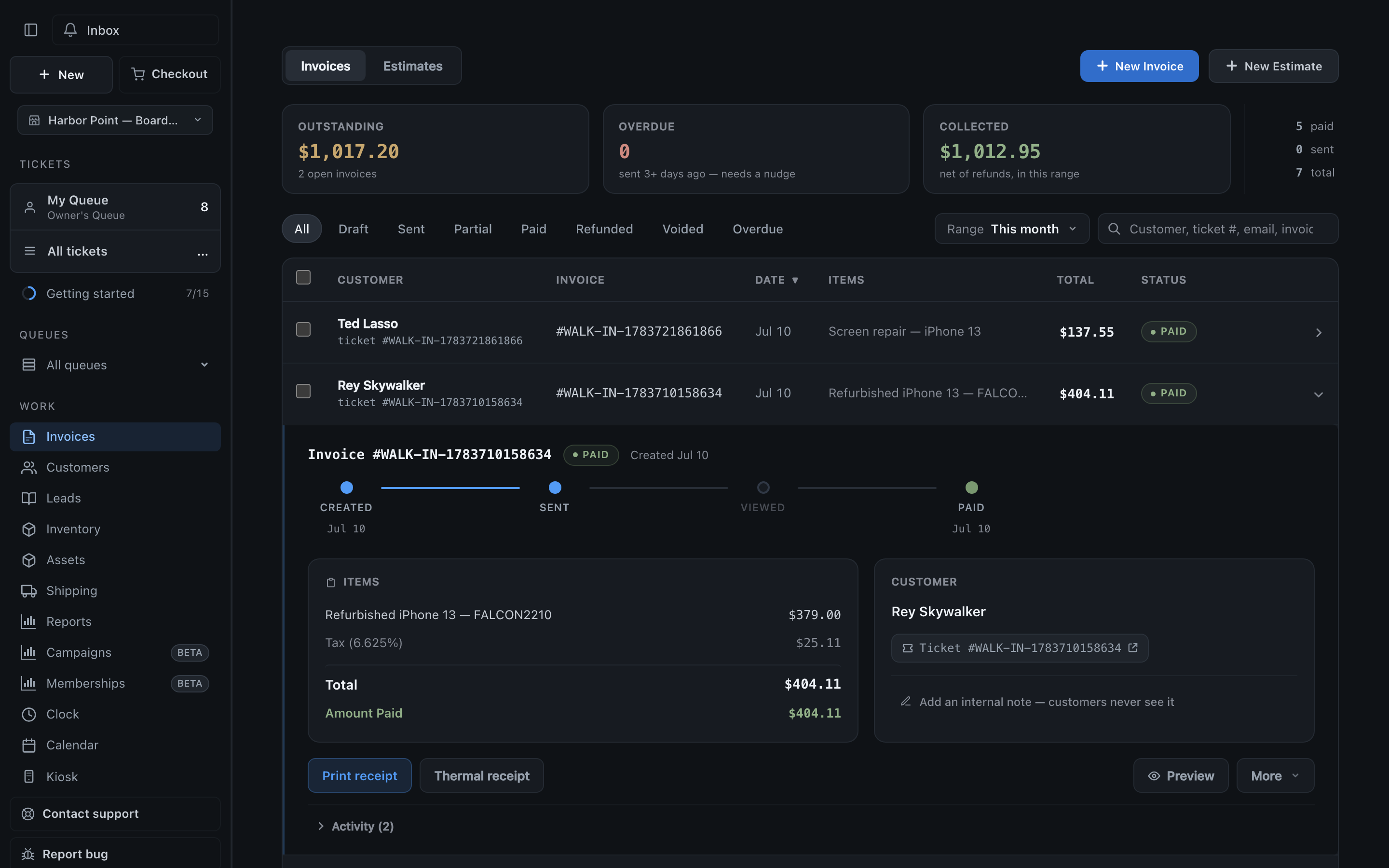Switch to the Estimates tab
Viewport: 1389px width, 868px height.
pyautogui.click(x=413, y=66)
